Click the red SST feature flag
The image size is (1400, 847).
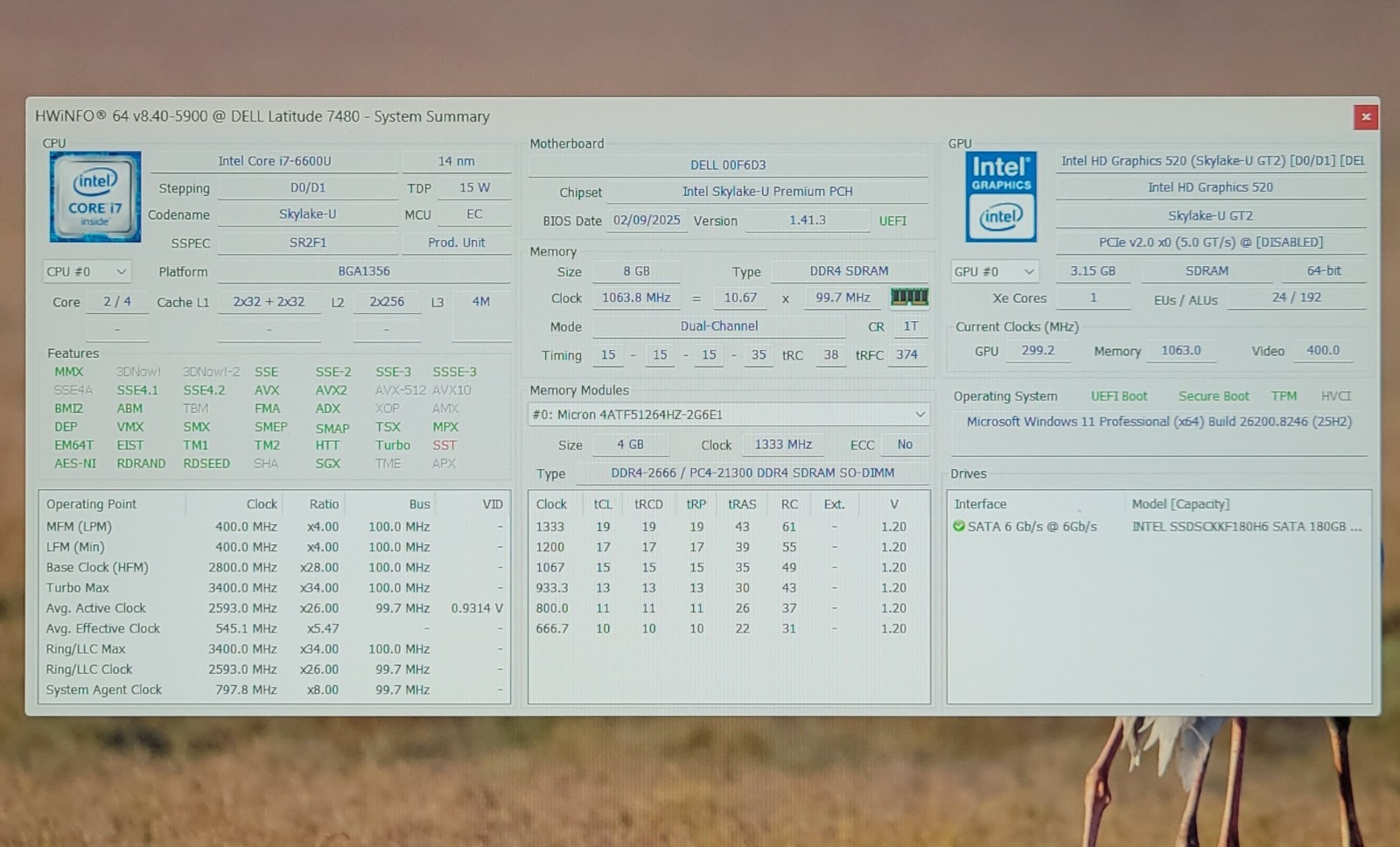point(444,445)
